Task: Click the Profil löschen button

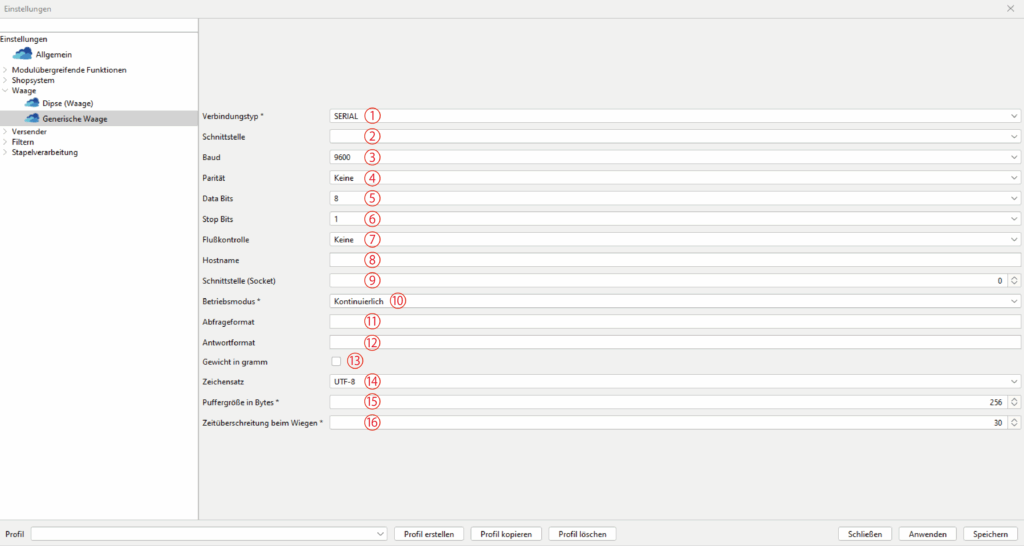Action: [x=583, y=534]
